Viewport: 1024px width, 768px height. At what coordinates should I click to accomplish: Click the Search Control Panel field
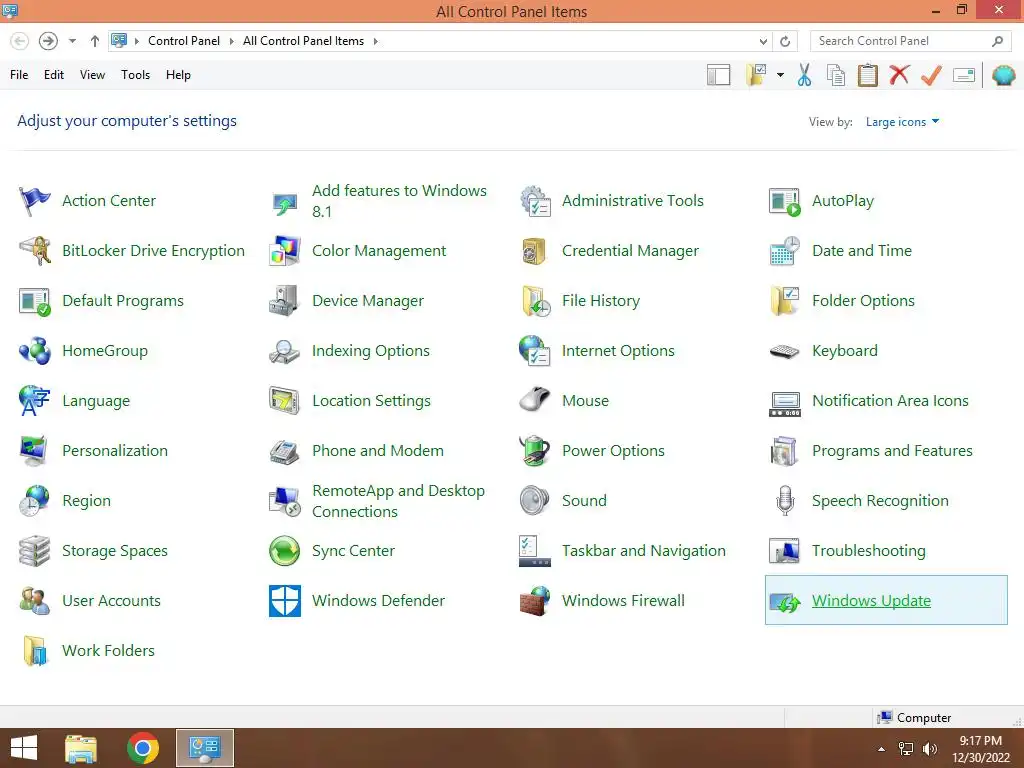(910, 41)
